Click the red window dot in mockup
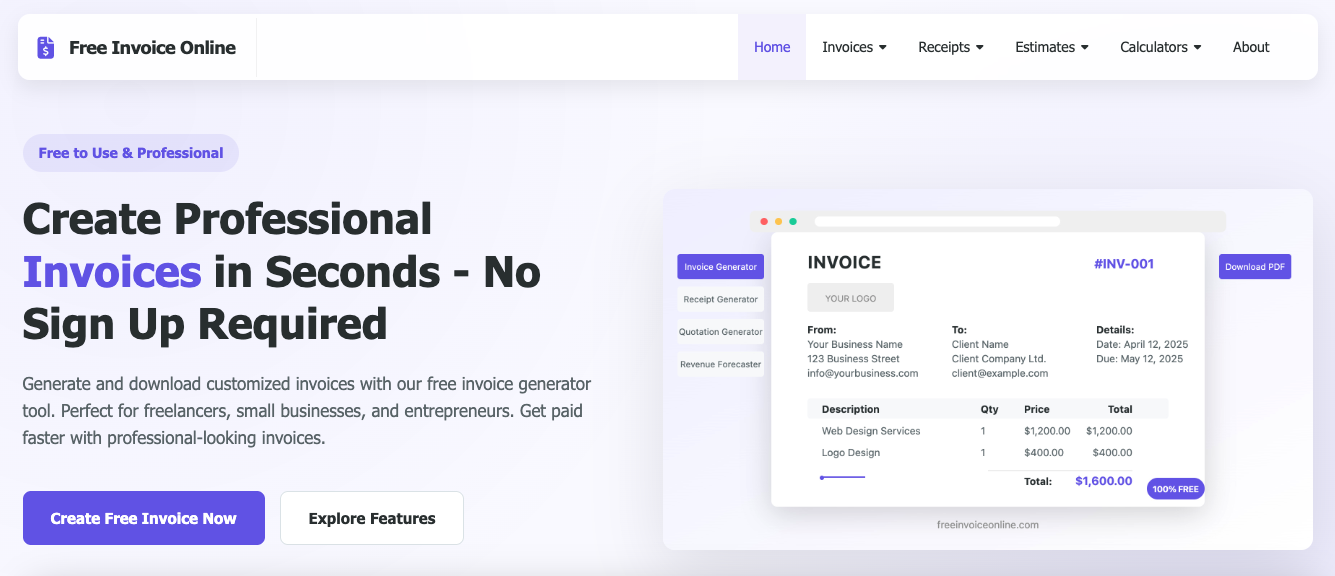1335x576 pixels. (764, 221)
